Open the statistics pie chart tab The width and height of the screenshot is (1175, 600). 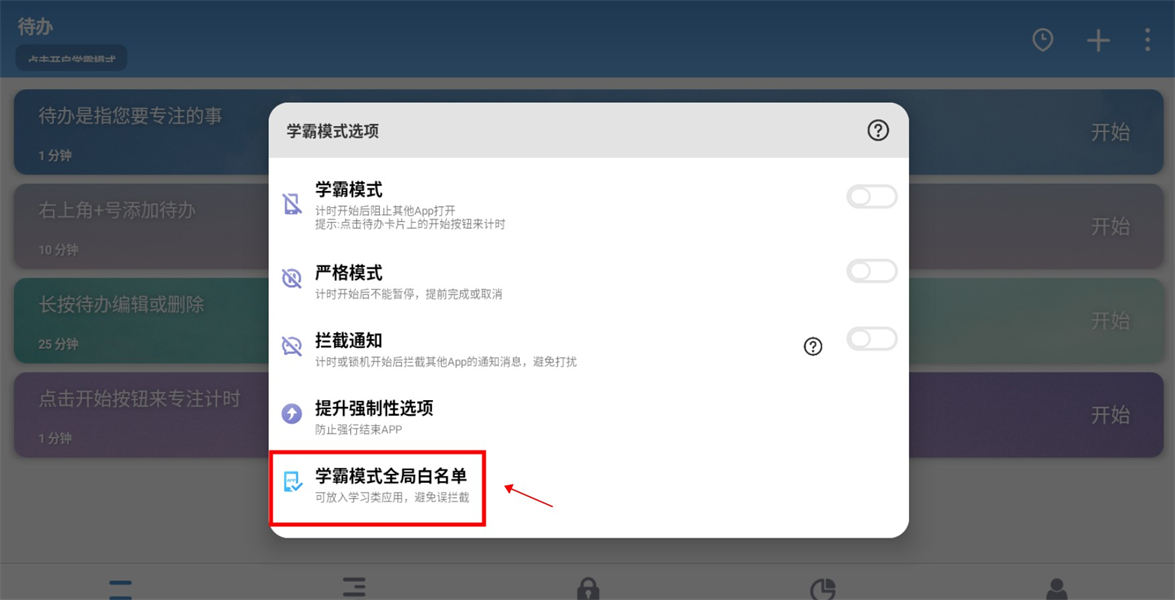coord(823,589)
